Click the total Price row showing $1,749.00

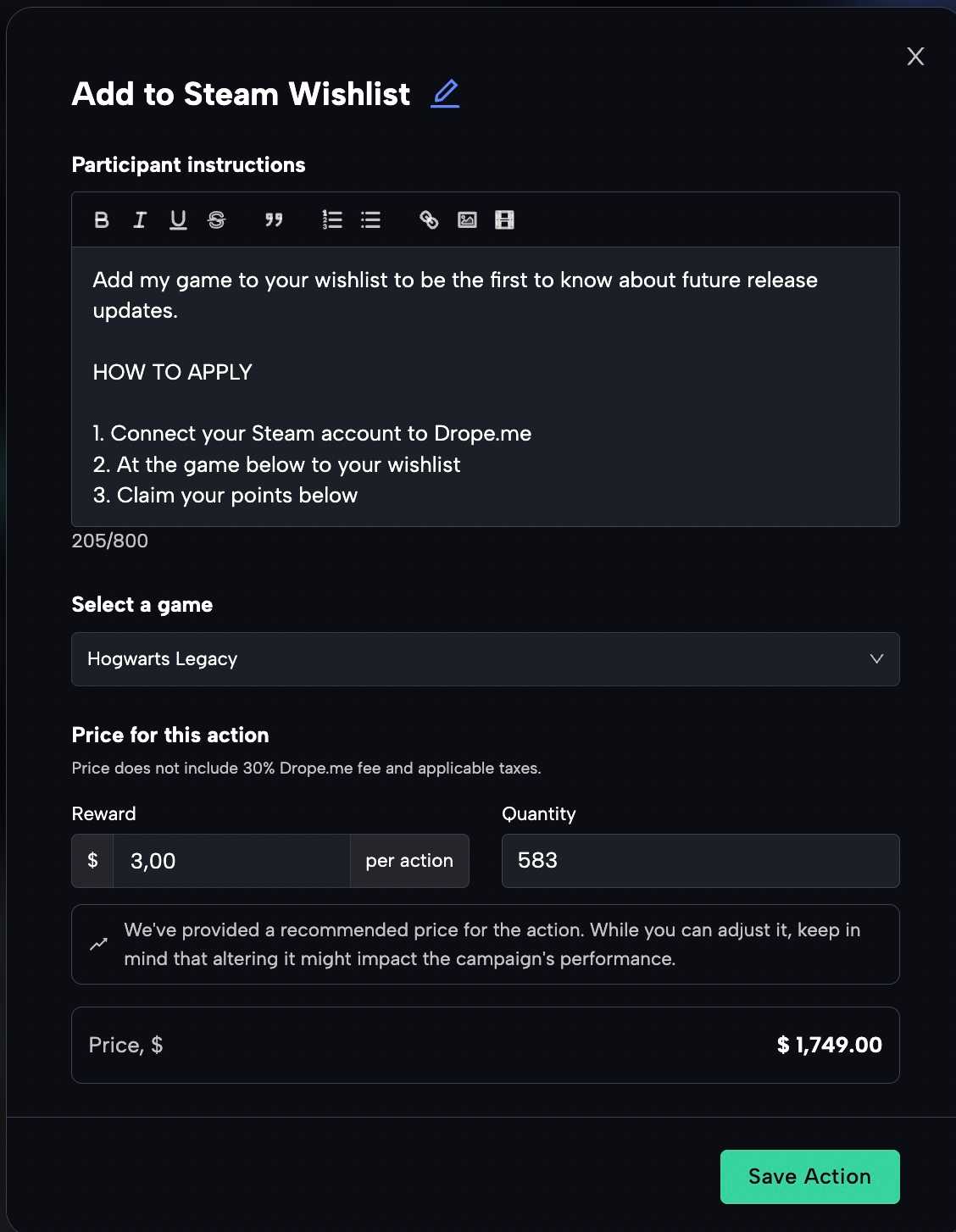485,1045
